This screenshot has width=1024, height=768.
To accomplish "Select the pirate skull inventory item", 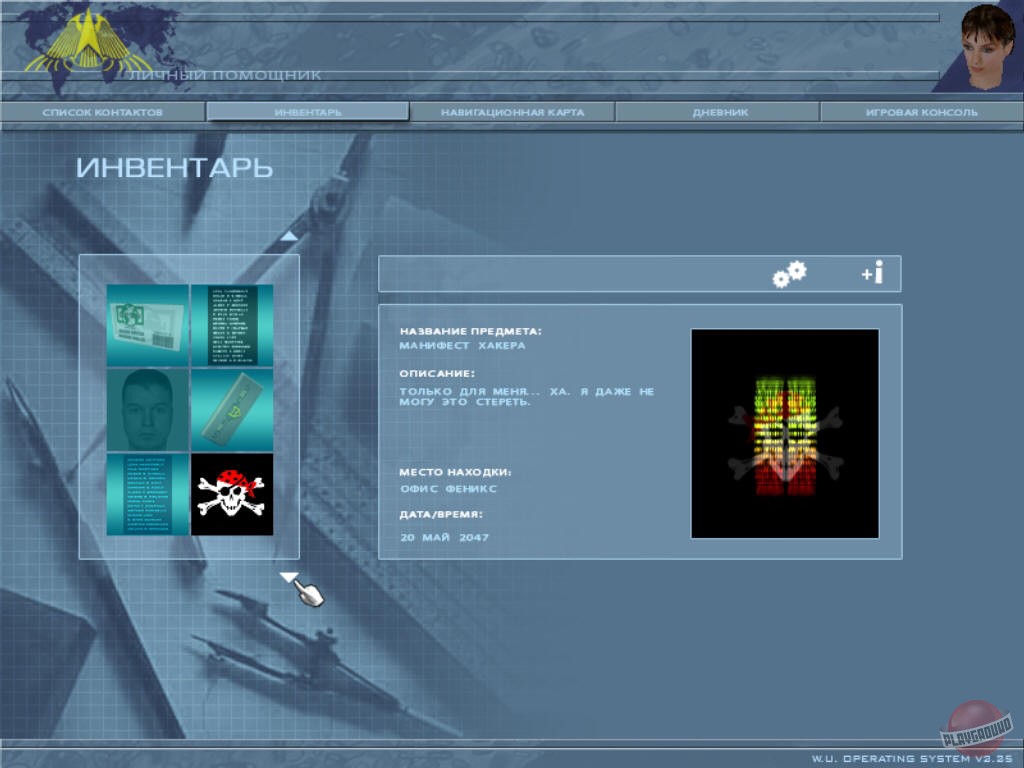I will tap(232, 494).
